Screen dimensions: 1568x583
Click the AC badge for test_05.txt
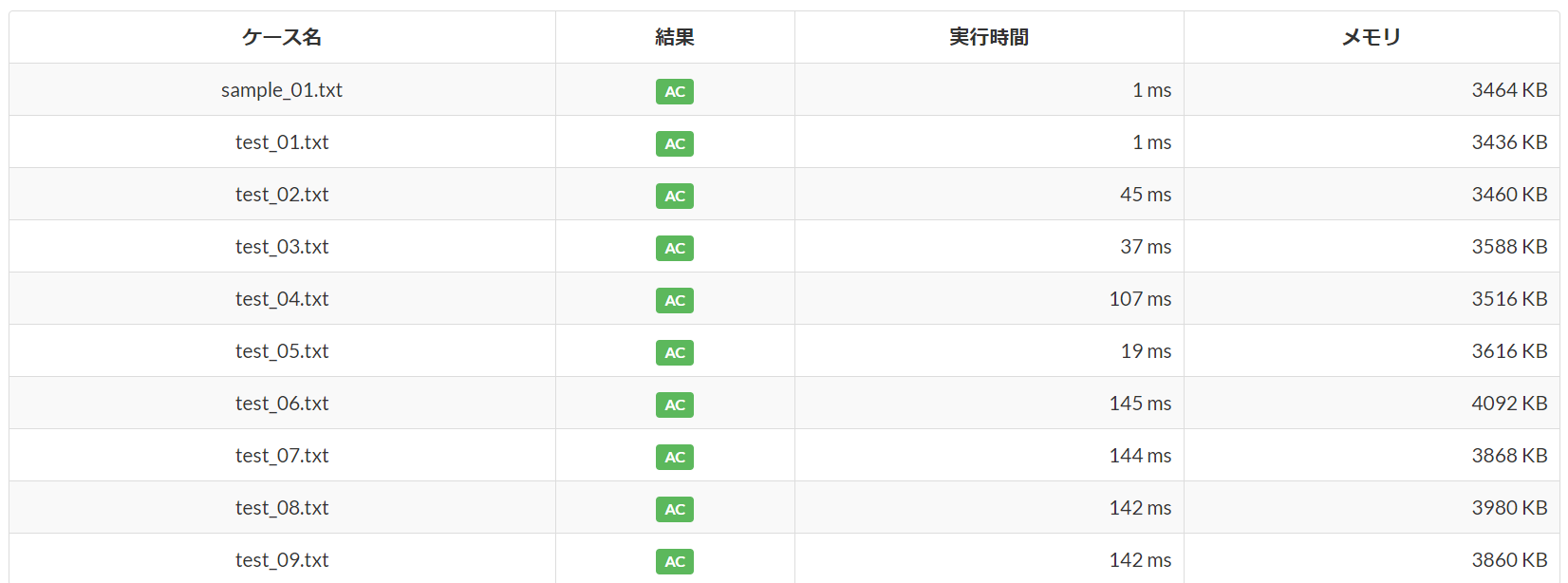[x=675, y=352]
